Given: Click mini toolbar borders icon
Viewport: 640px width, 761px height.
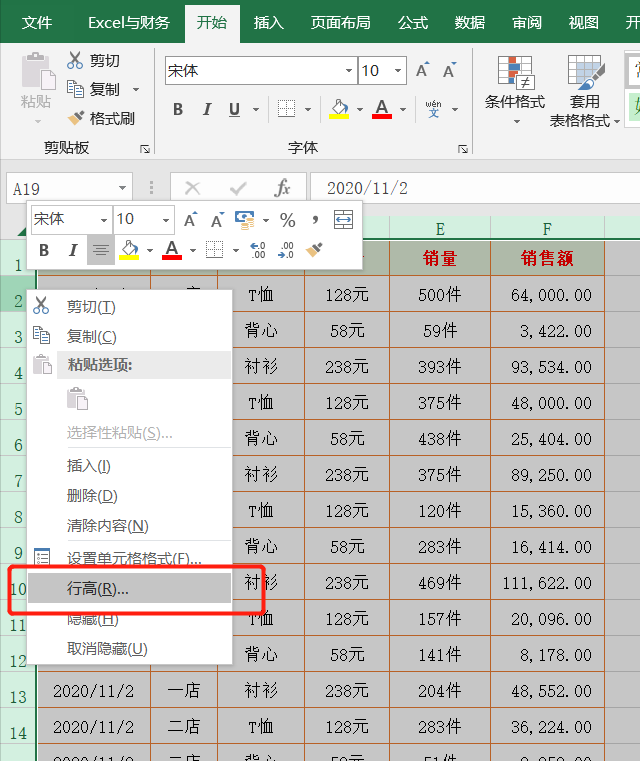Looking at the screenshot, I should click(x=214, y=250).
